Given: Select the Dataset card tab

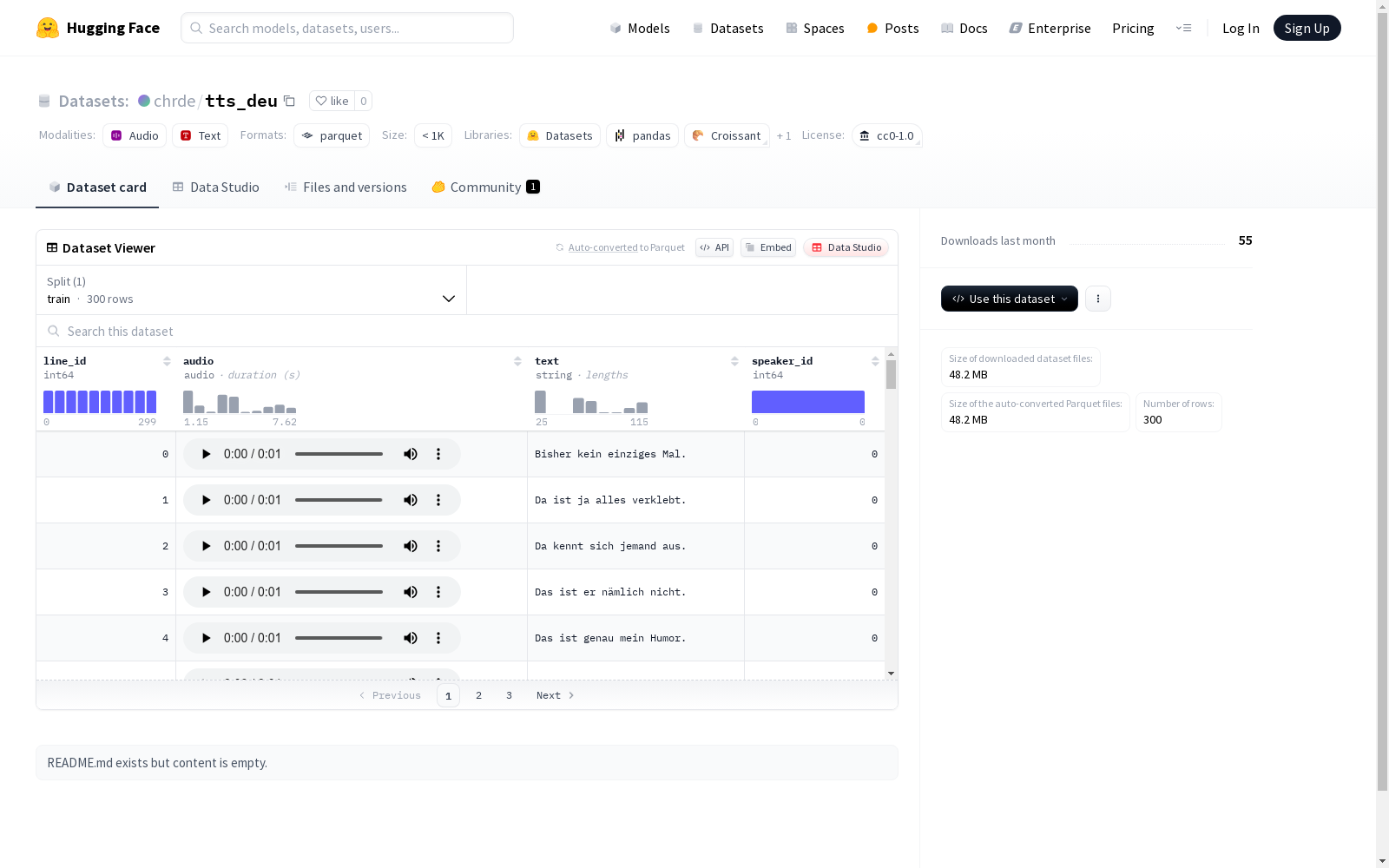Looking at the screenshot, I should [x=97, y=187].
